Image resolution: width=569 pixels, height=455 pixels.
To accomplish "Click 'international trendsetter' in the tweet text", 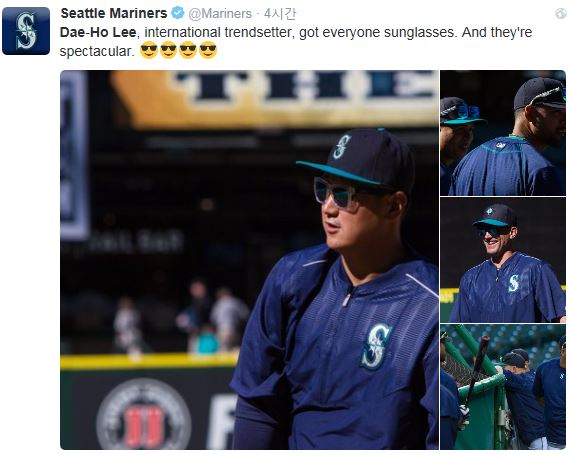I will (218, 32).
